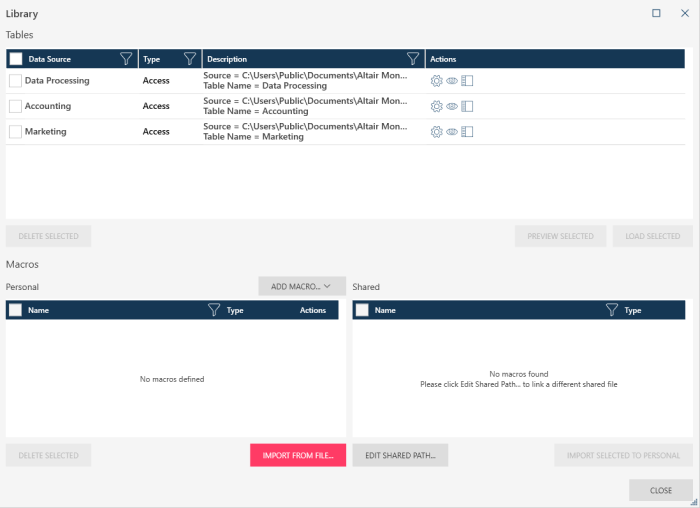
Task: Open filter on Type column in Tables
Action: tap(190, 59)
